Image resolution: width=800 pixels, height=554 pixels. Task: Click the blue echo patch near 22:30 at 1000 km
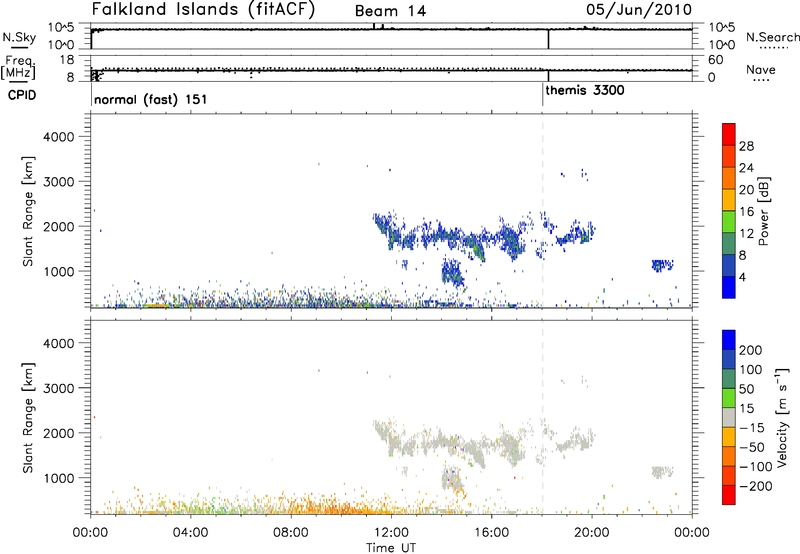click(x=662, y=265)
